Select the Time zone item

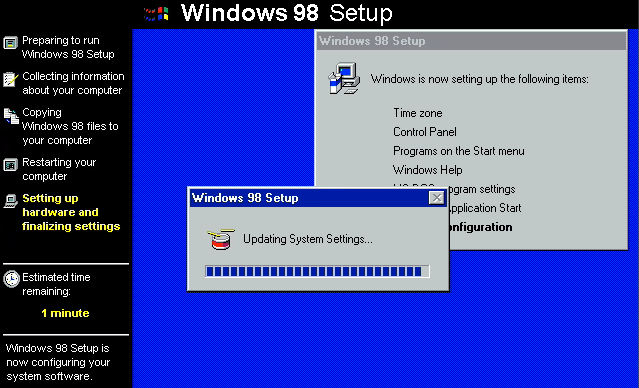418,113
